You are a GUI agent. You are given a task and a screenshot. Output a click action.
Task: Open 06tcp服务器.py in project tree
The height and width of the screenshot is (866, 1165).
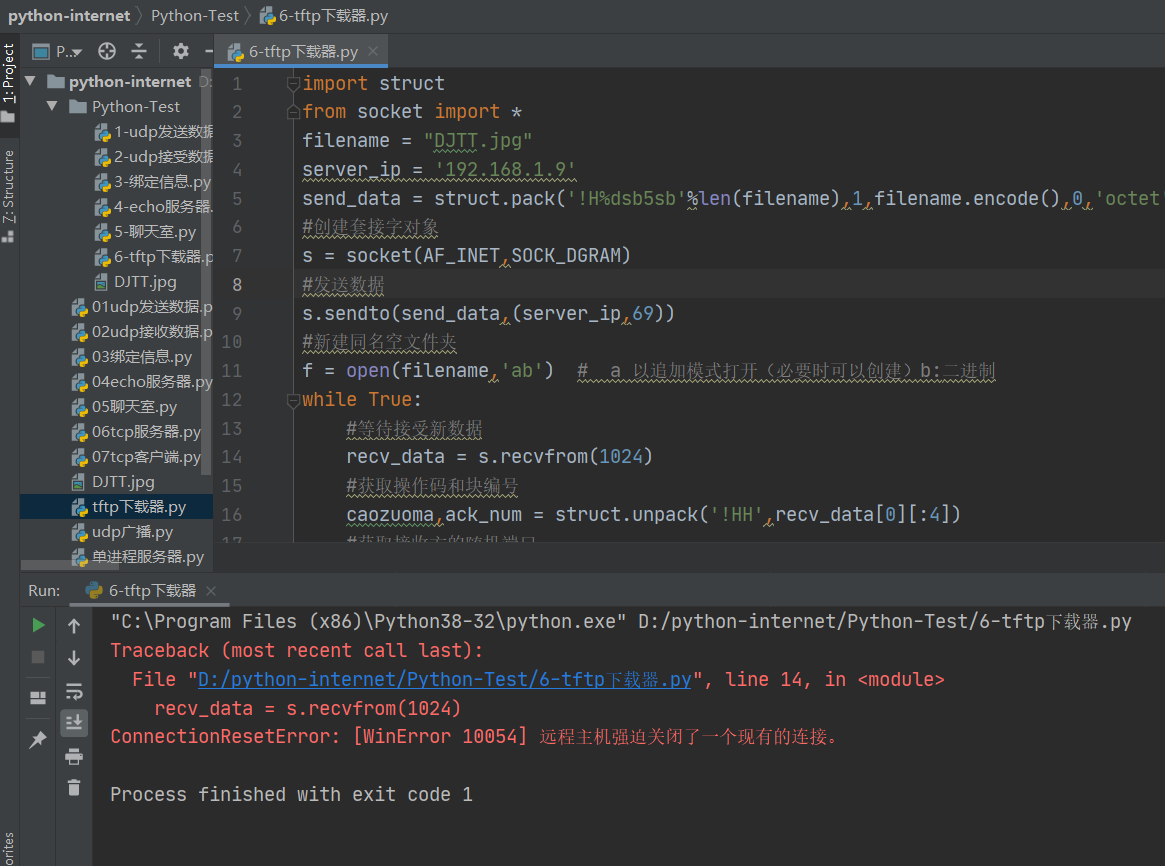(x=136, y=432)
